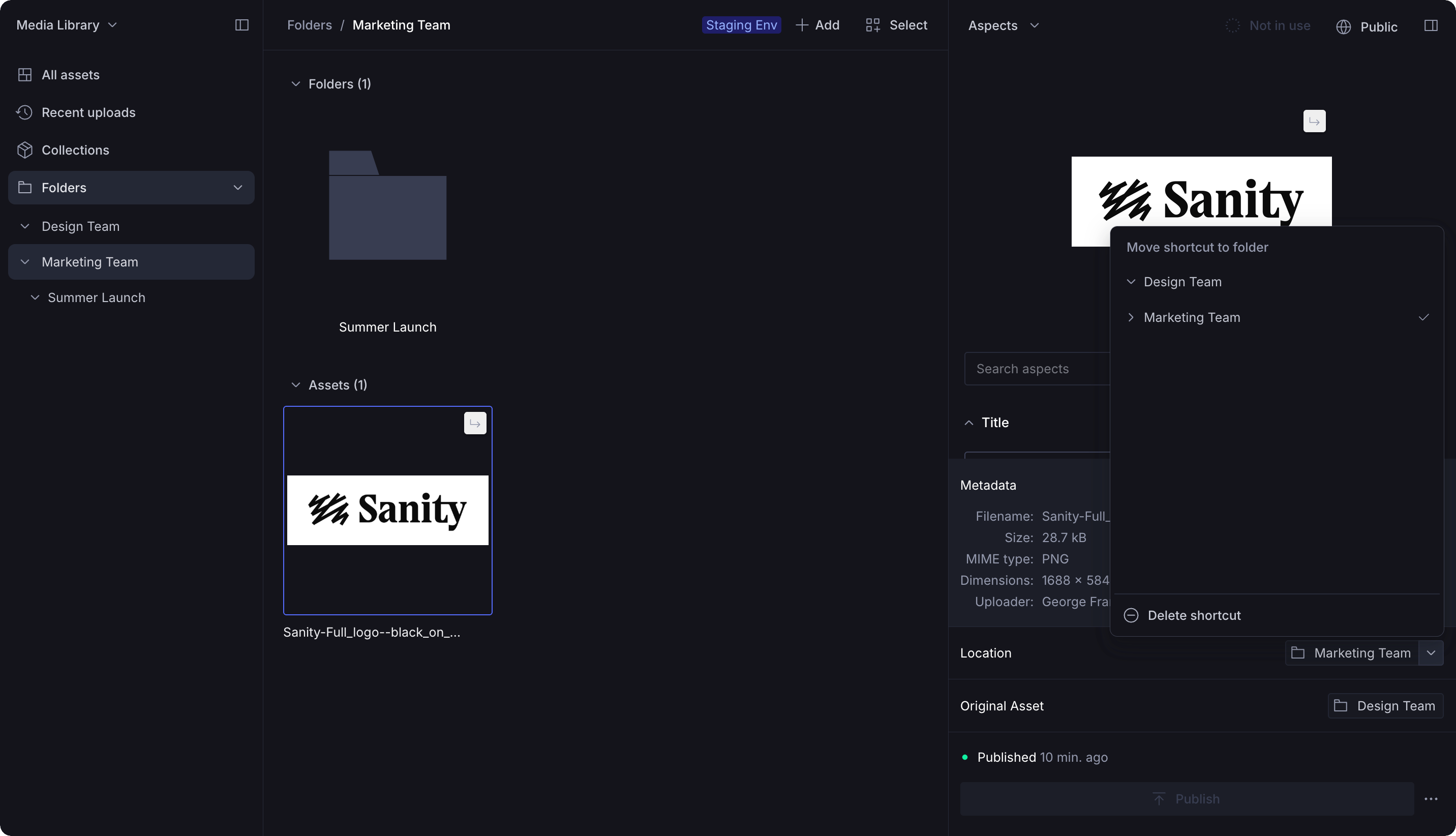This screenshot has height=836, width=1456.
Task: Open the Aspects dropdown
Action: click(x=1003, y=26)
